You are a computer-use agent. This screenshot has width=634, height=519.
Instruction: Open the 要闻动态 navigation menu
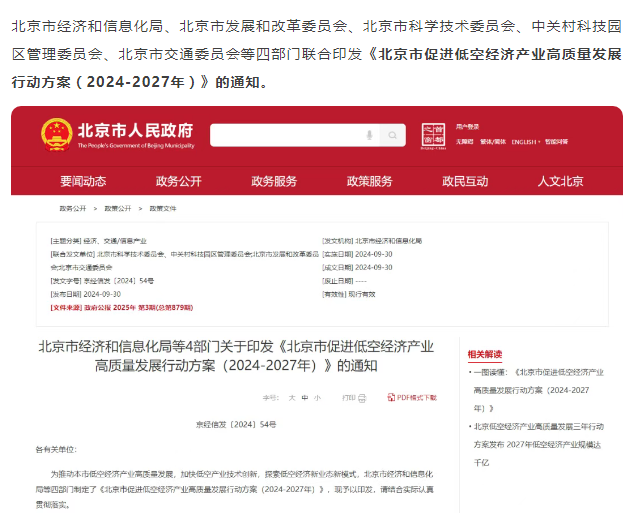coord(83,181)
